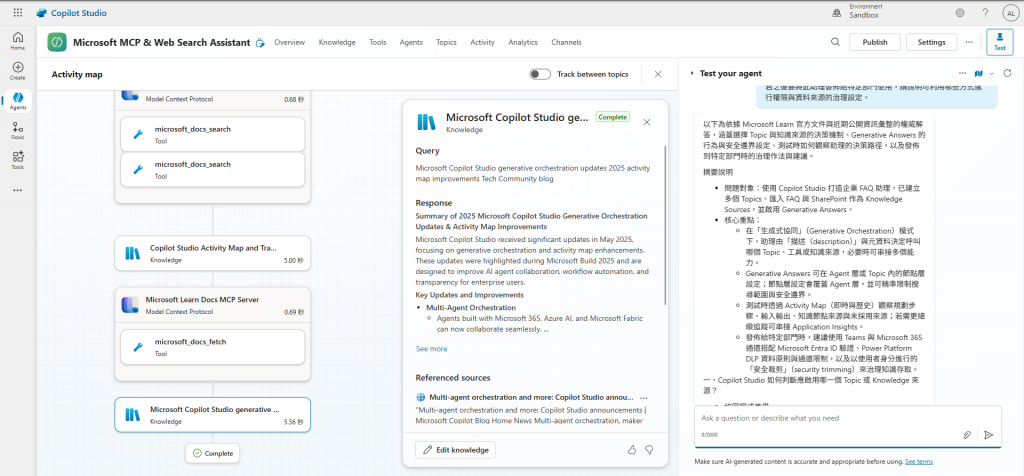The height and width of the screenshot is (476, 1024).
Task: Give thumbs down on knowledge response
Action: pyautogui.click(x=649, y=450)
